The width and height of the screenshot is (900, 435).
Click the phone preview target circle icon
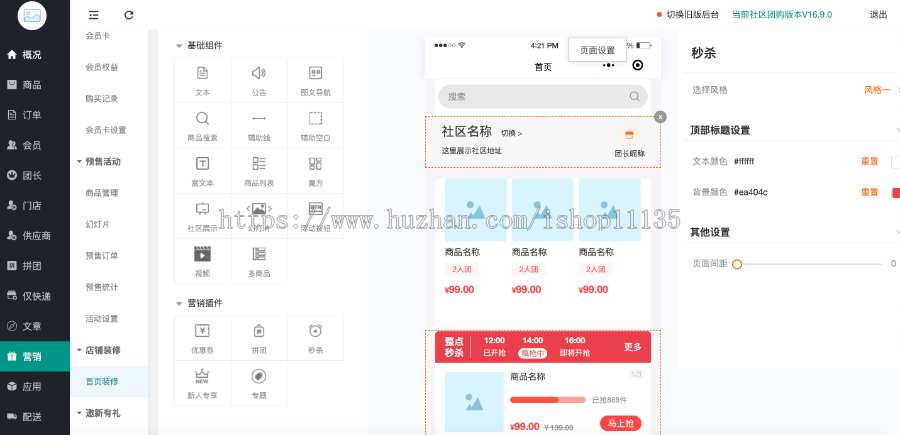[638, 65]
